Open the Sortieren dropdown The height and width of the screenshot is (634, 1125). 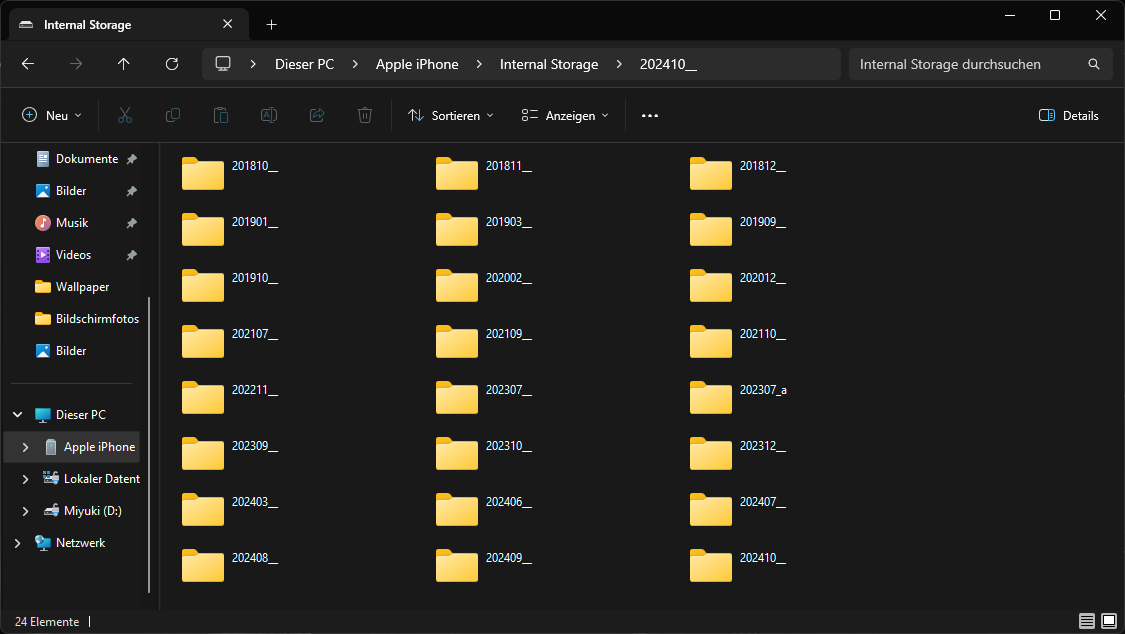pos(450,115)
